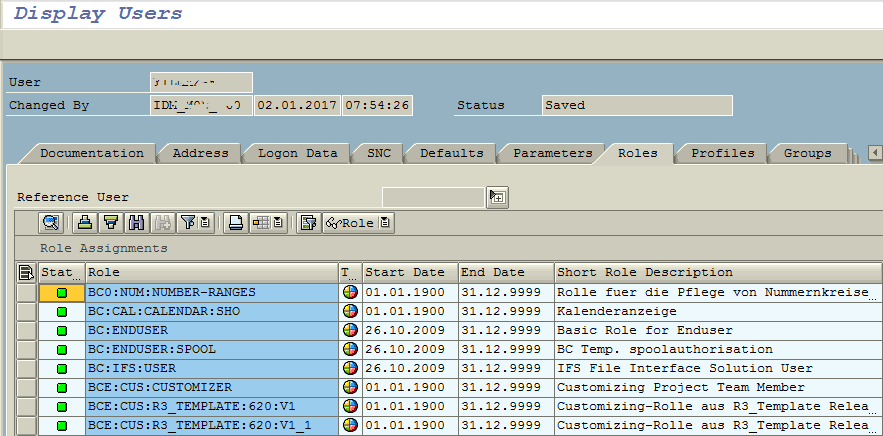Click description 'BC Temp. spoolauthorisation'
The width and height of the screenshot is (883, 436).
(665, 349)
